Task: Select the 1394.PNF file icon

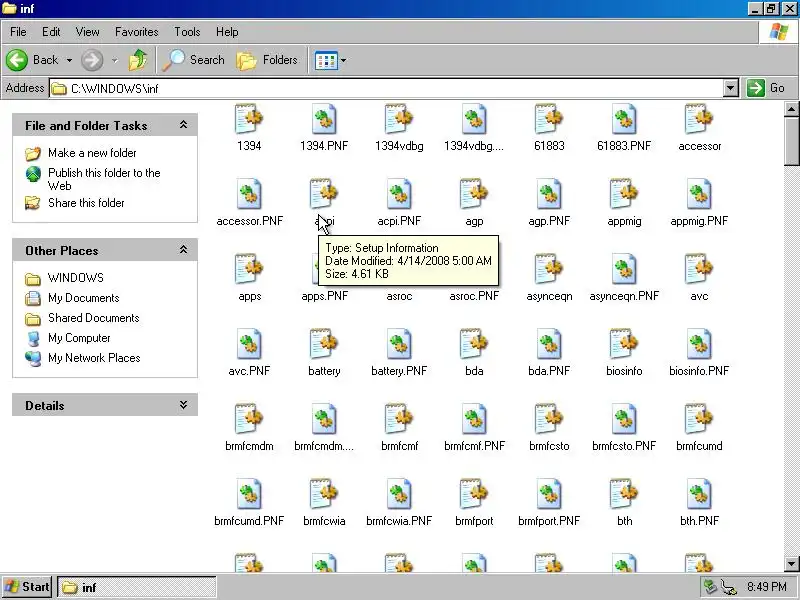Action: coord(324,119)
